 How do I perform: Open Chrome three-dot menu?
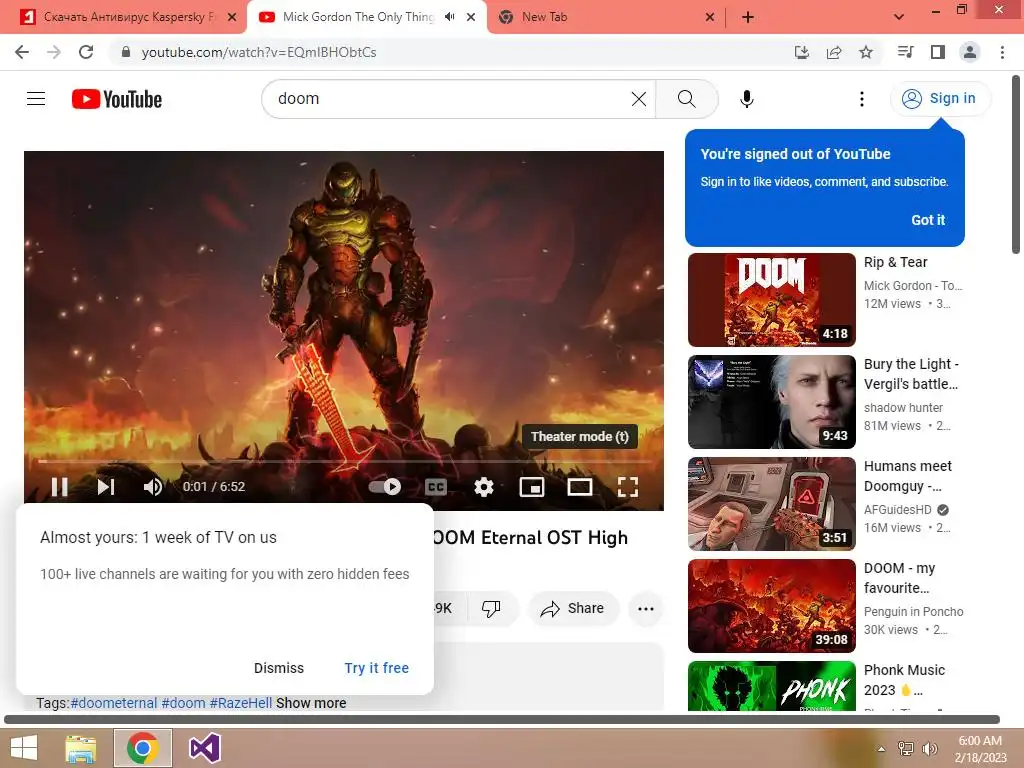tap(1002, 52)
